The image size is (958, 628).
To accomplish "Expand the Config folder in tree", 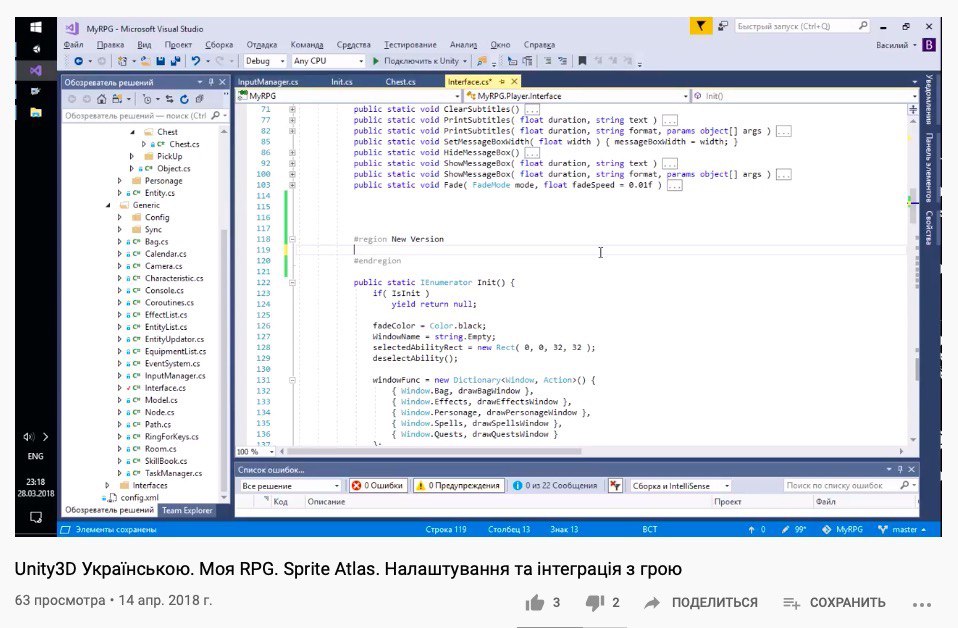I will (x=120, y=217).
